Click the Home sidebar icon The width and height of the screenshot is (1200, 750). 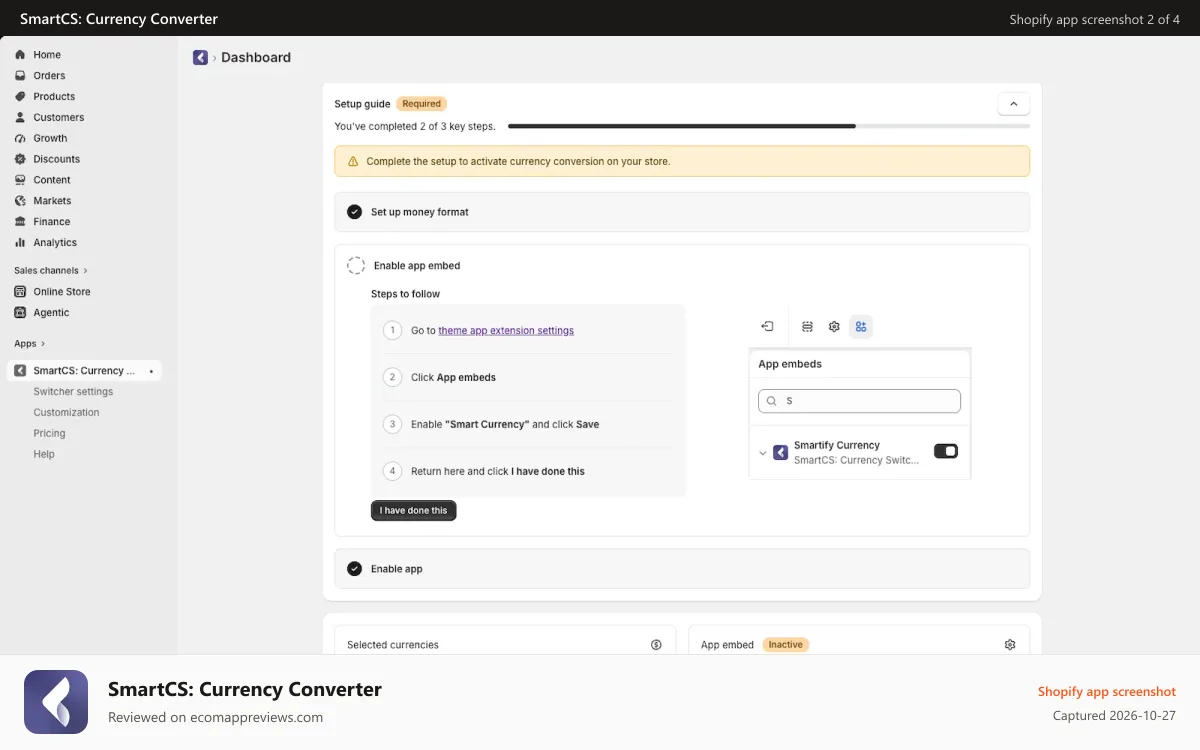click(20, 55)
